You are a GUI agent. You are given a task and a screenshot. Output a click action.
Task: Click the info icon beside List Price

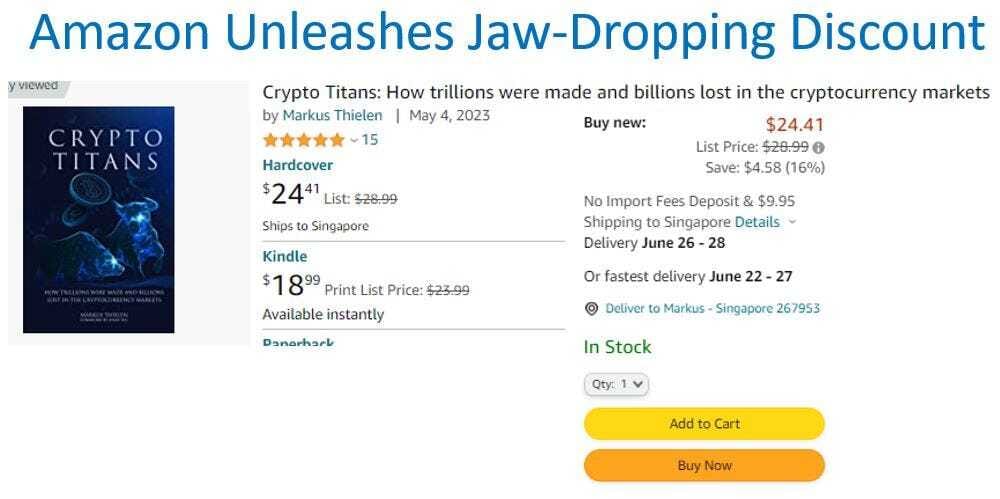(x=819, y=147)
